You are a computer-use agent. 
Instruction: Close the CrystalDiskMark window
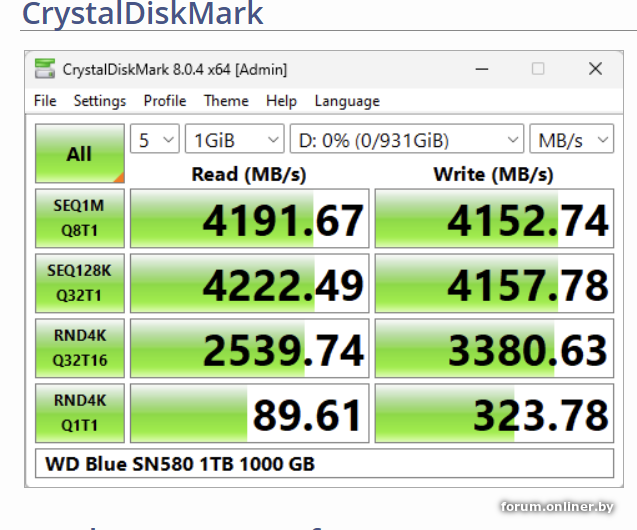595,69
